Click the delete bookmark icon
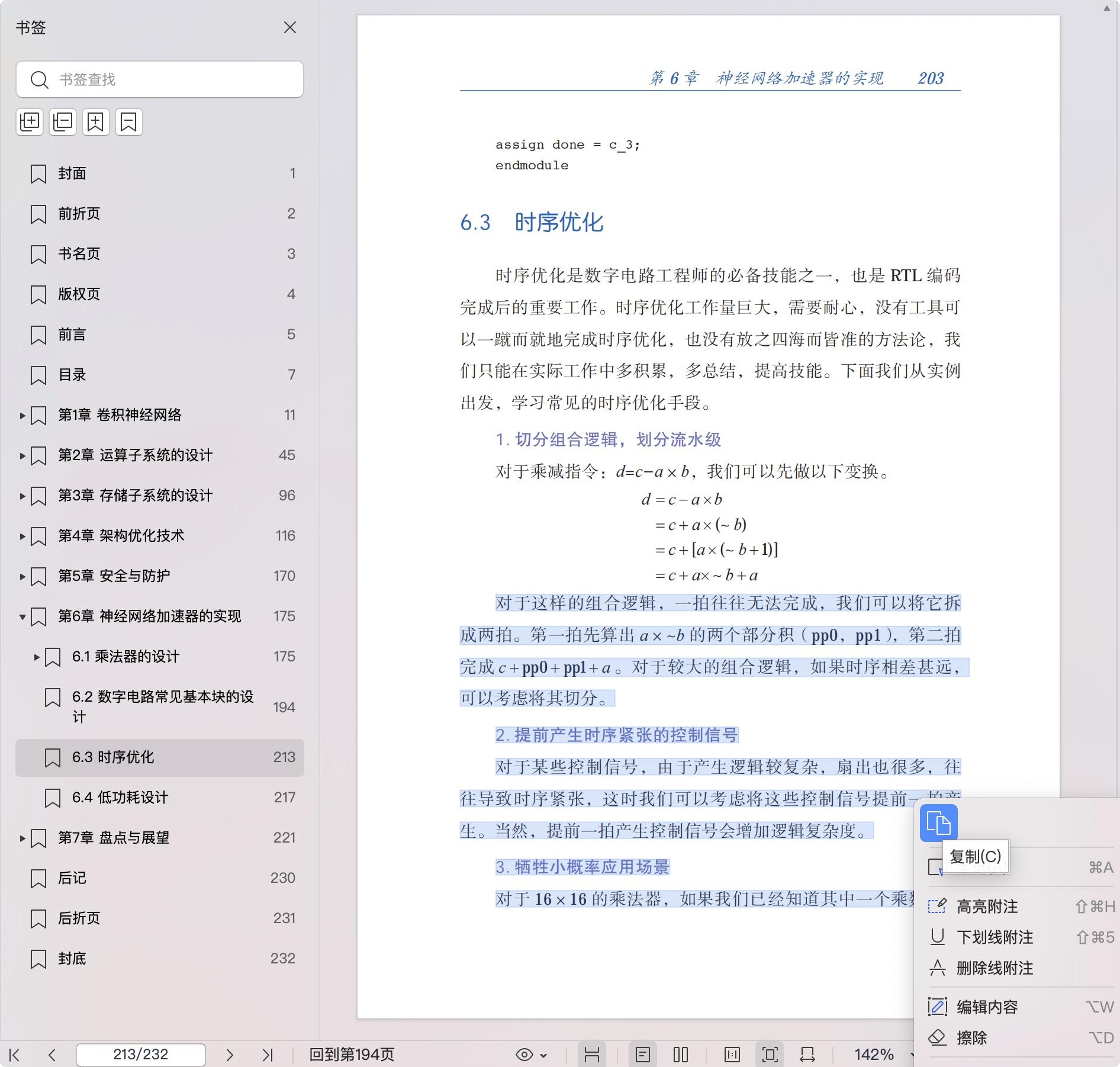Viewport: 1120px width, 1067px height. click(x=128, y=122)
